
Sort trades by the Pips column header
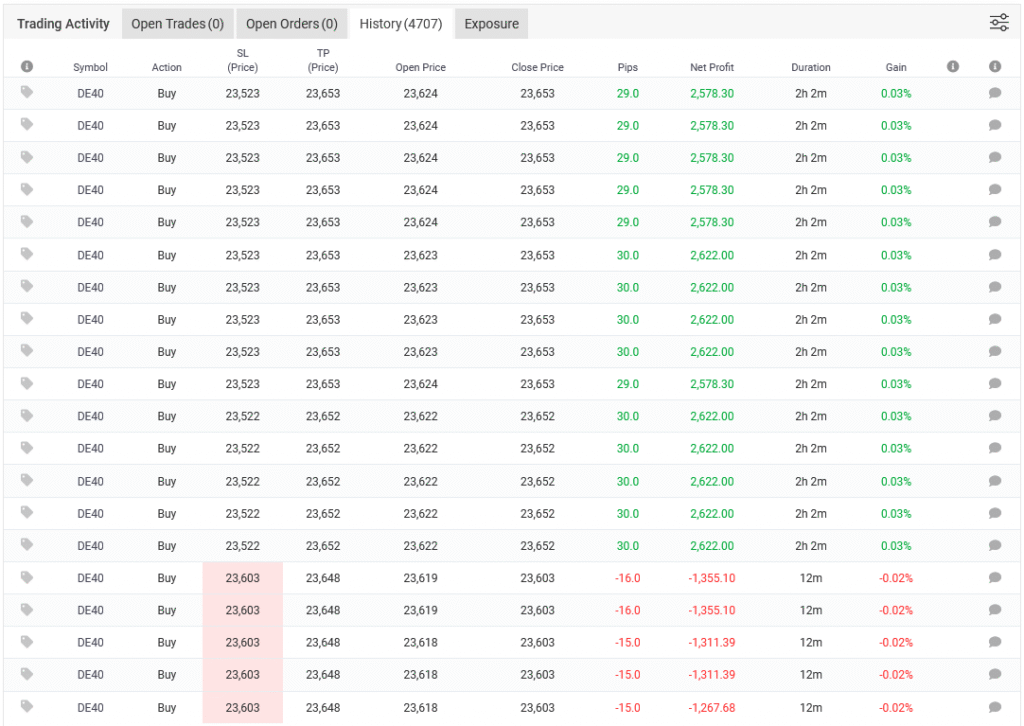[x=627, y=67]
